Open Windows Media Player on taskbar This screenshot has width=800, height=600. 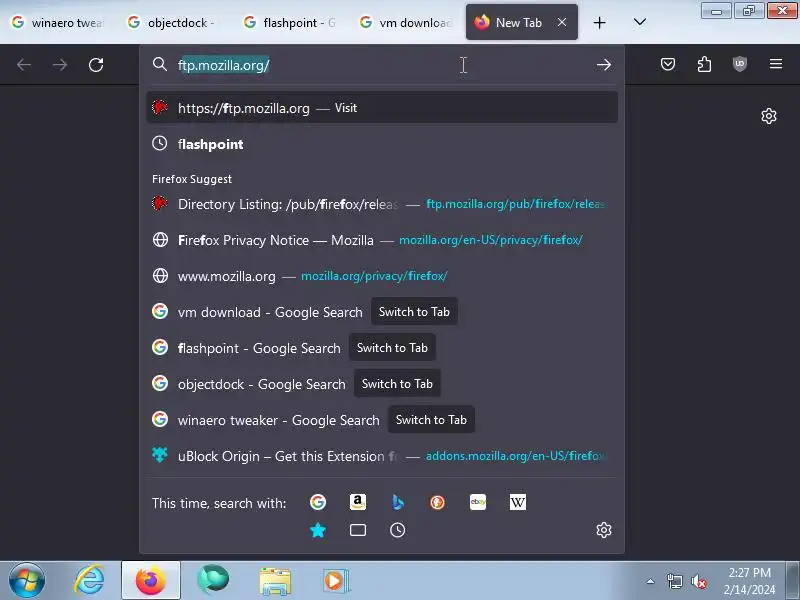click(x=335, y=581)
